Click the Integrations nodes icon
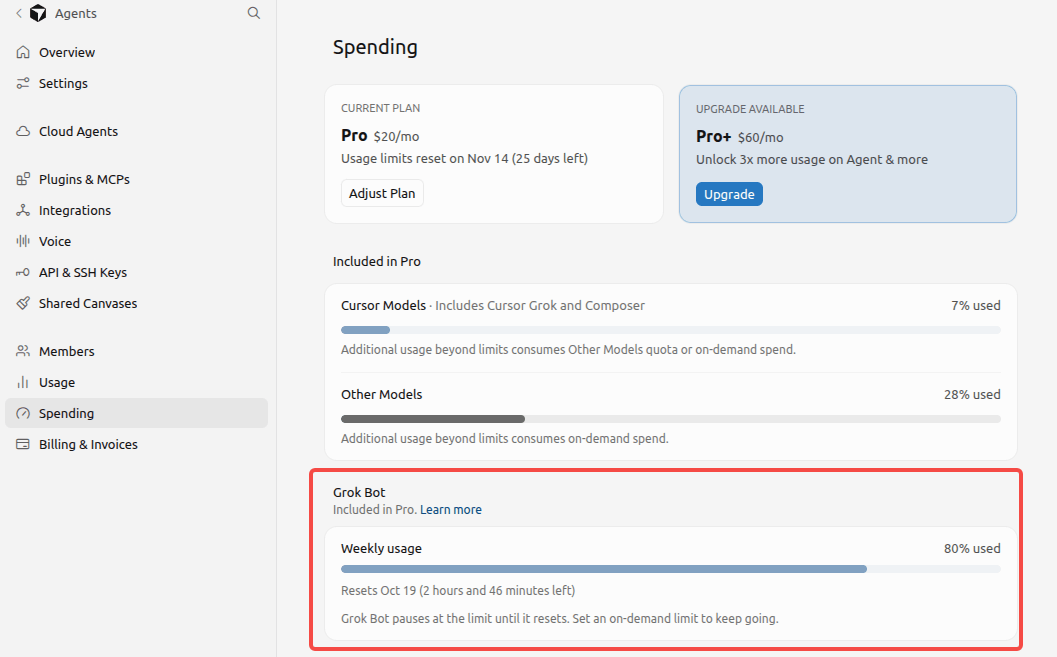1057x657 pixels. [x=23, y=210]
